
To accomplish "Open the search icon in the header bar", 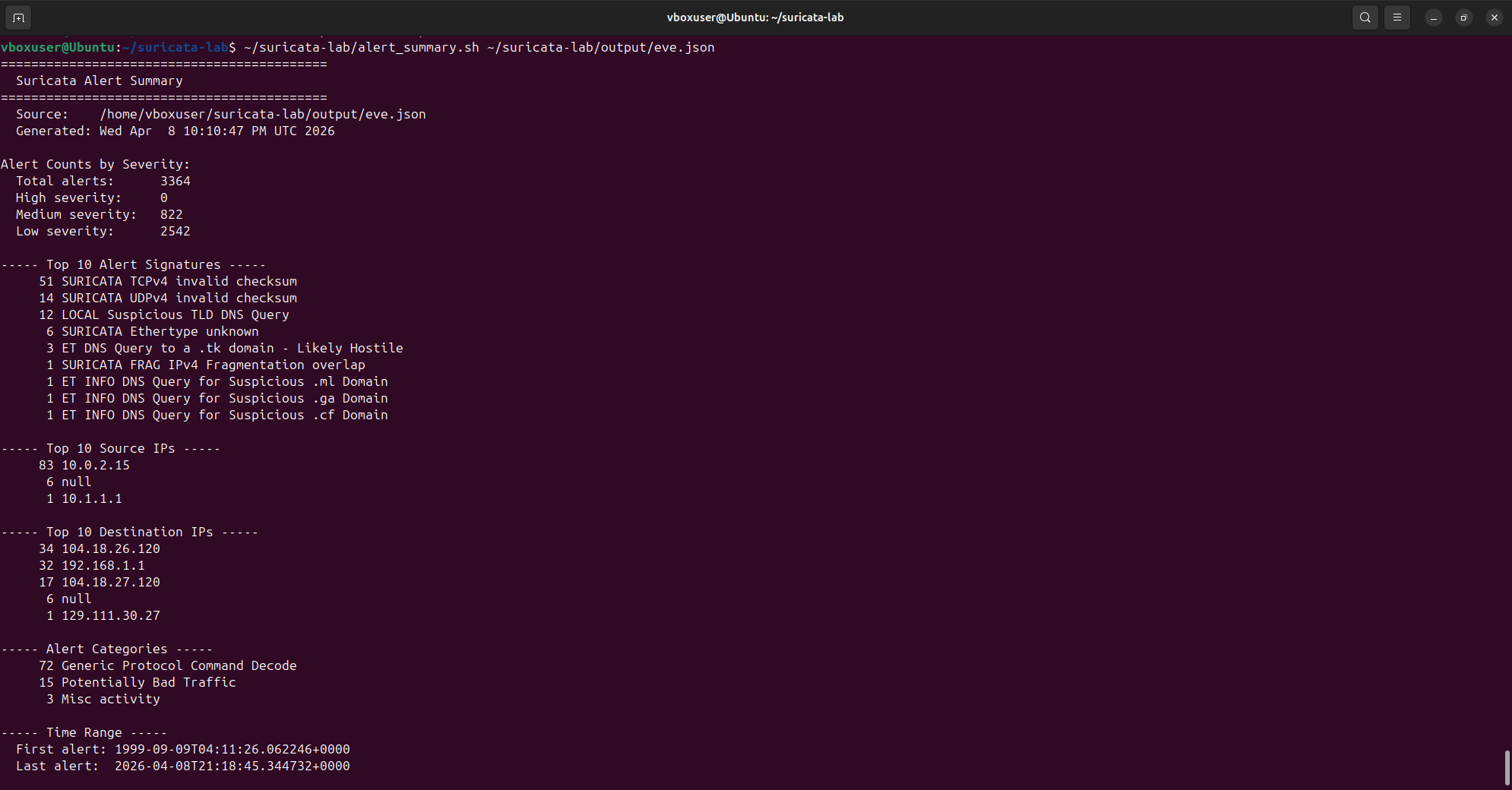I will coord(1364,17).
